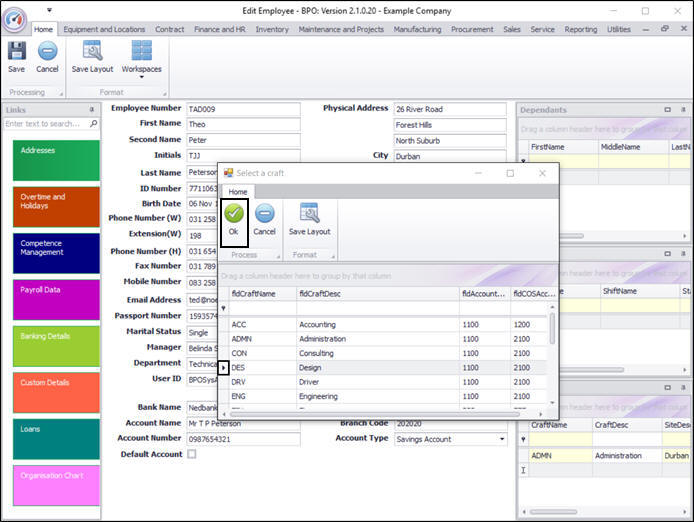The width and height of the screenshot is (694, 522).
Task: Click the City field showing Durban
Action: [x=450, y=156]
